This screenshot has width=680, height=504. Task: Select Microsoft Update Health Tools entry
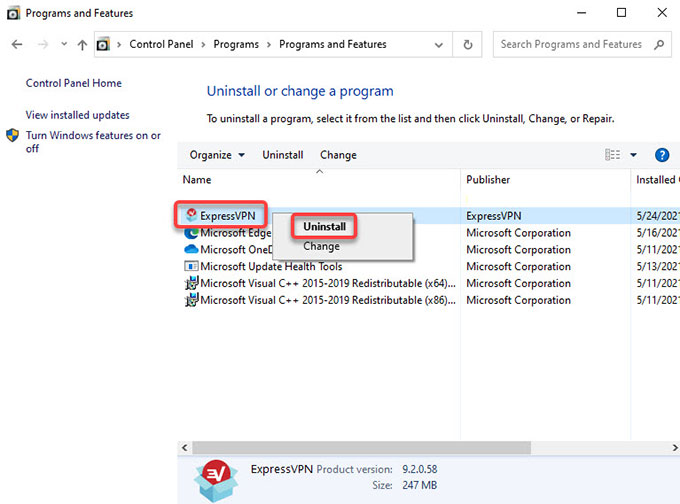pyautogui.click(x=271, y=266)
